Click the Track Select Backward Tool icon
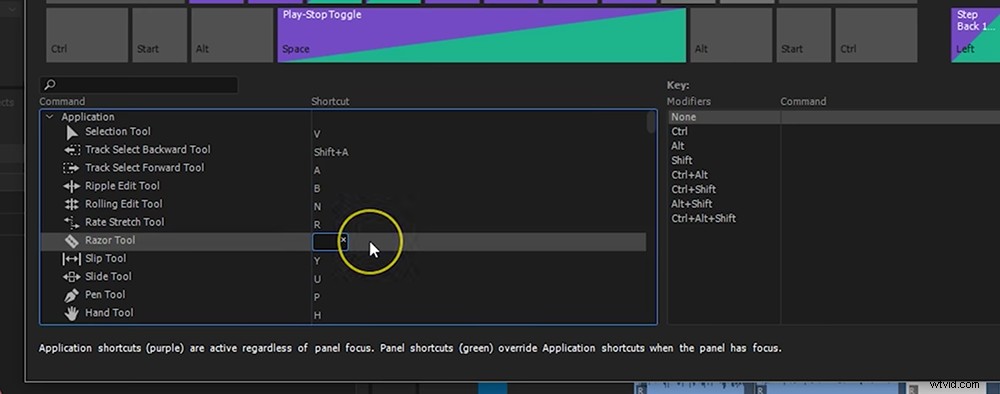Viewport: 1000px width, 394px height. pos(72,150)
